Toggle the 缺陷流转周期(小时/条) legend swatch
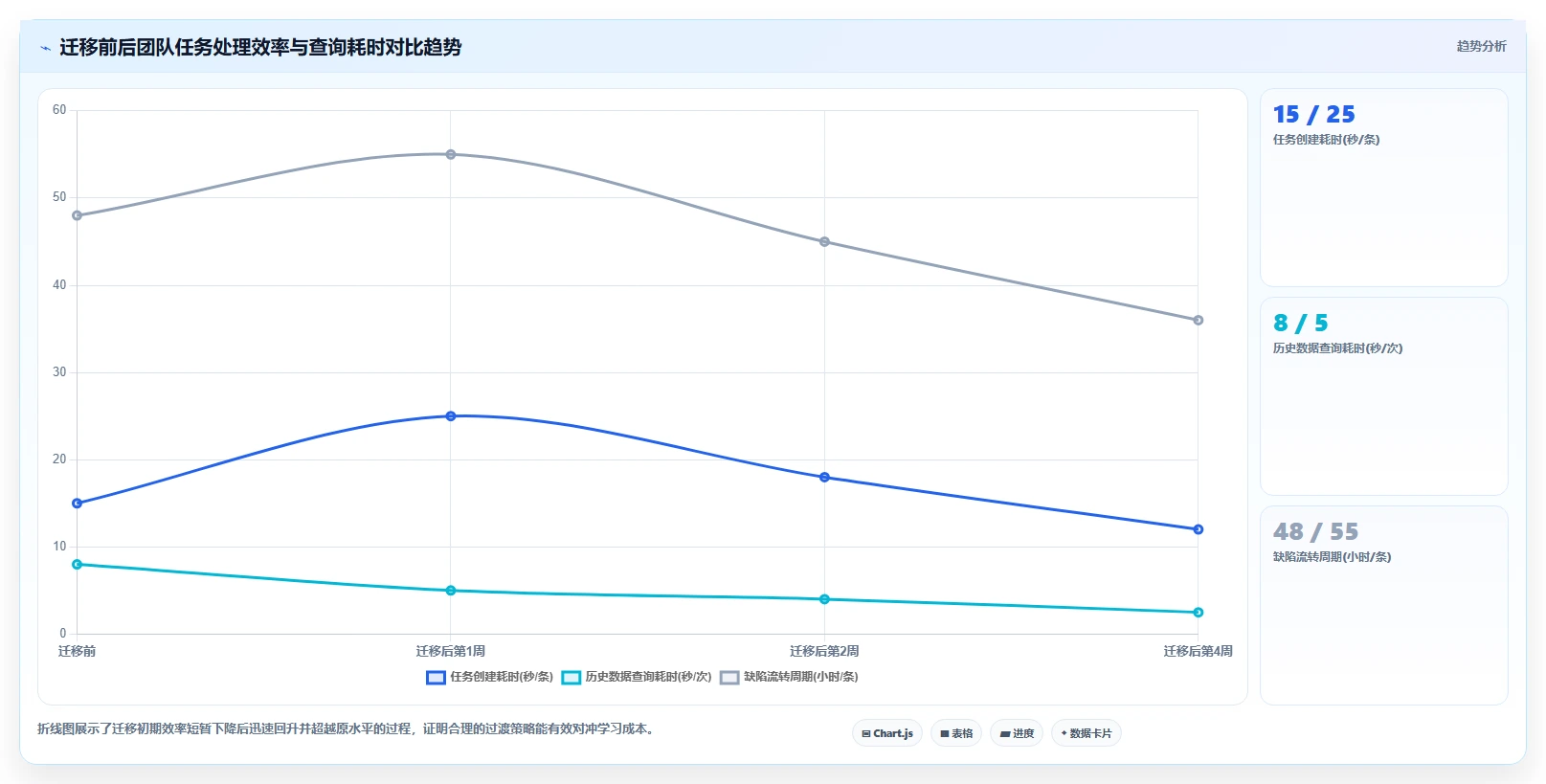Viewport: 1546px width, 784px height. [729, 678]
